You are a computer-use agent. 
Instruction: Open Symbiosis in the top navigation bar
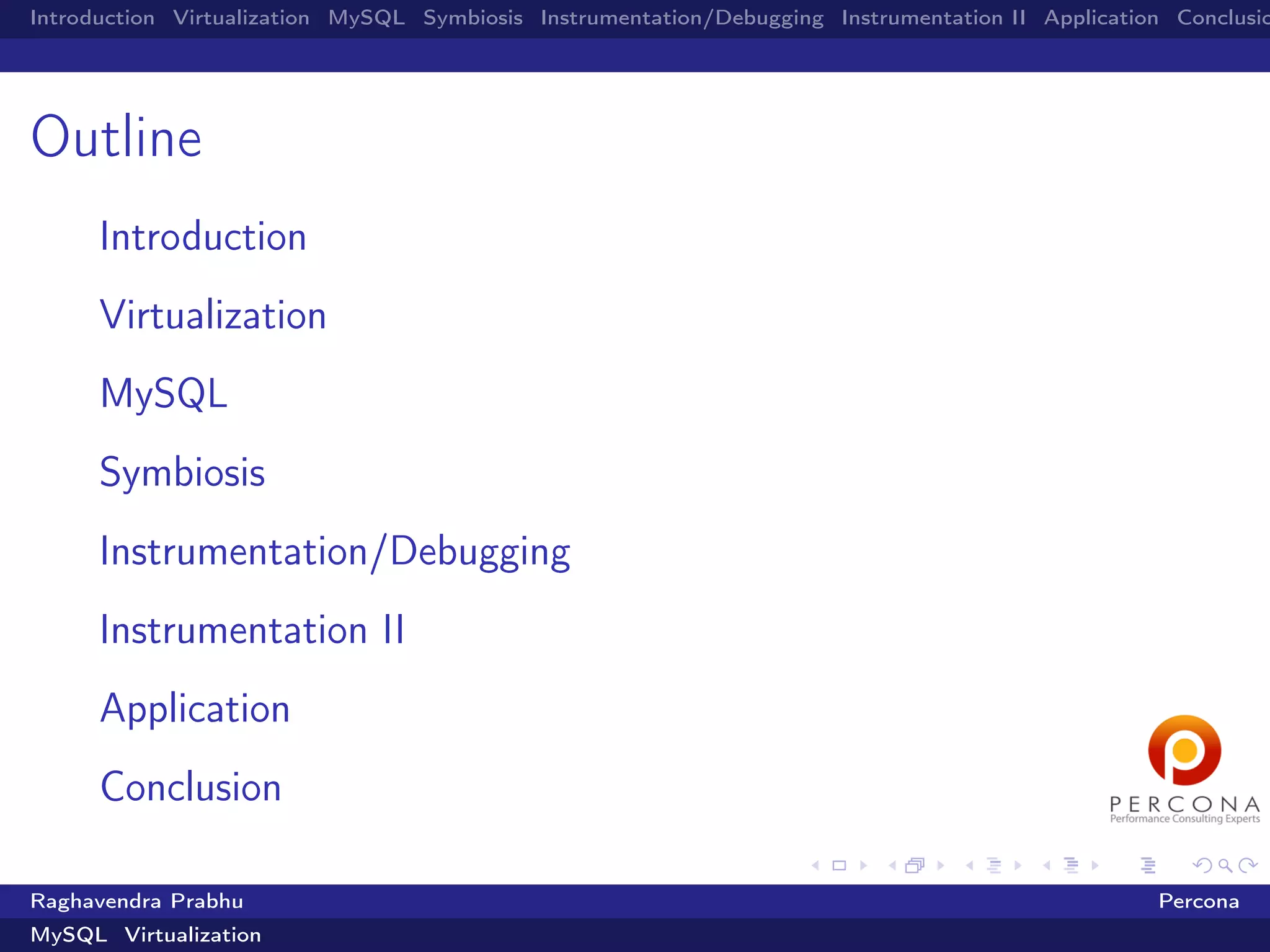(473, 18)
